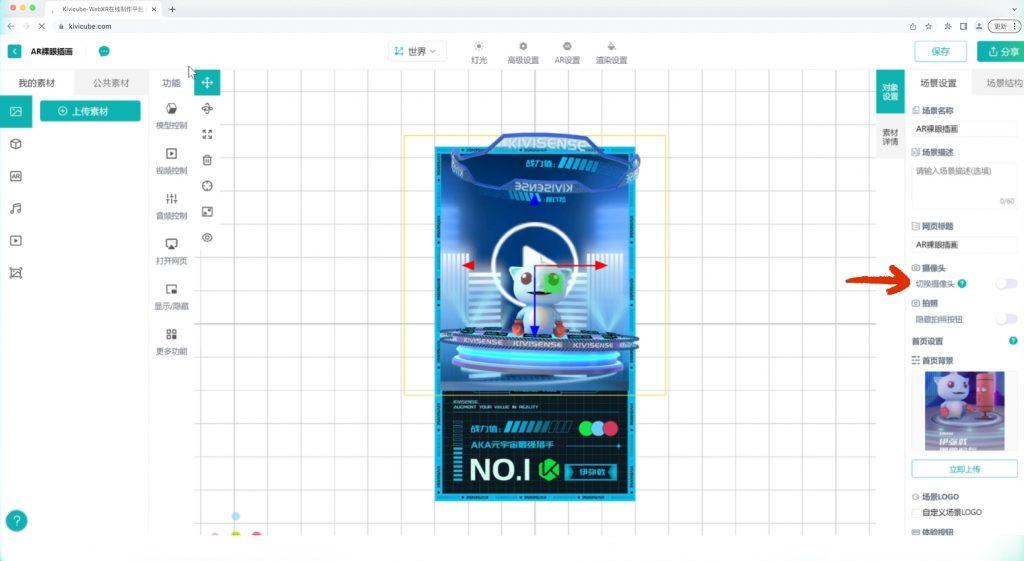The image size is (1024, 561).
Task: Activate the rotate tool below the move tool
Action: [207, 108]
